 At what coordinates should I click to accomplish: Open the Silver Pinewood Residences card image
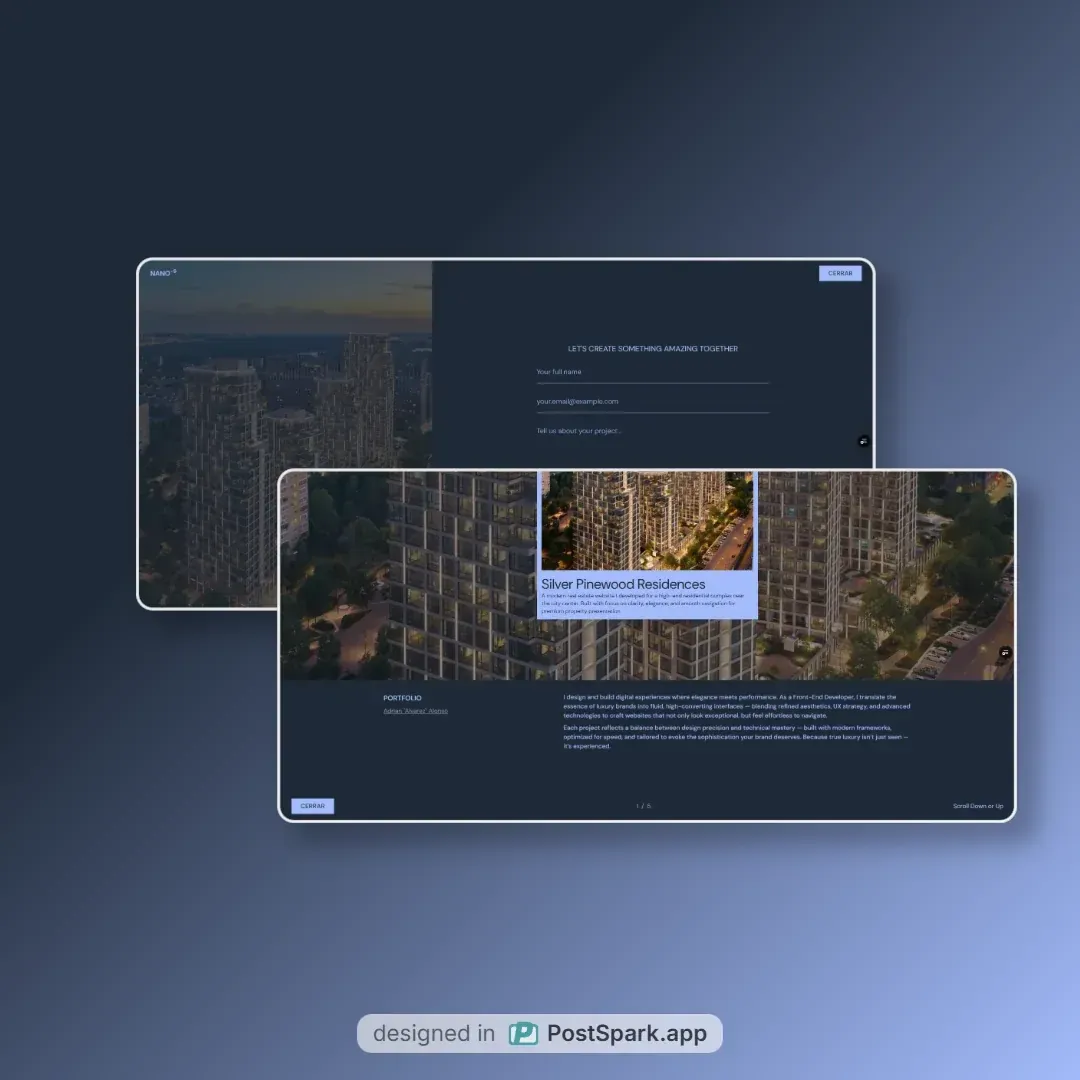pyautogui.click(x=647, y=521)
